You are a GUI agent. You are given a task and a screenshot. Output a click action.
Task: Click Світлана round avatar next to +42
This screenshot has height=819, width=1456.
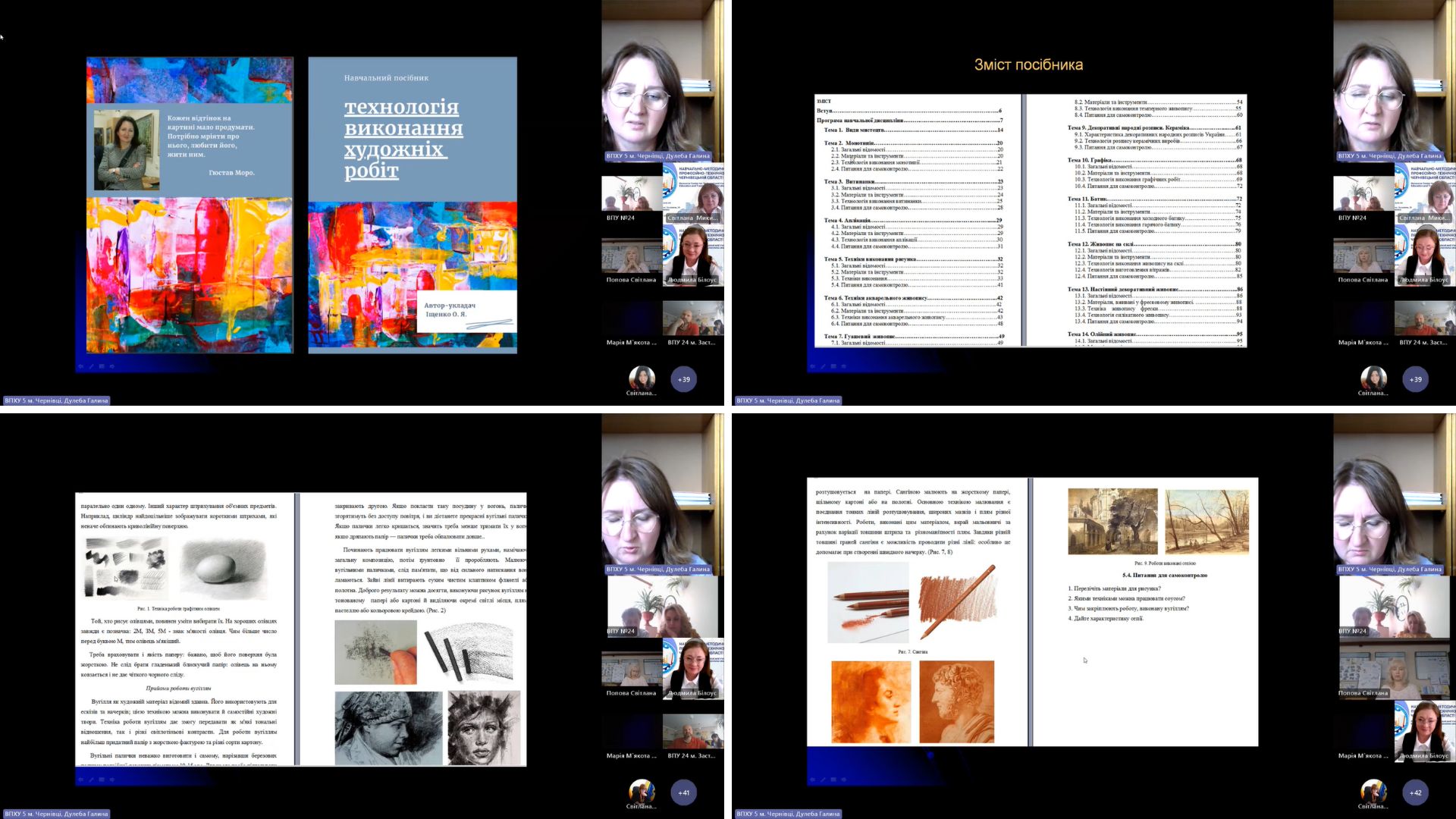pyautogui.click(x=1373, y=791)
